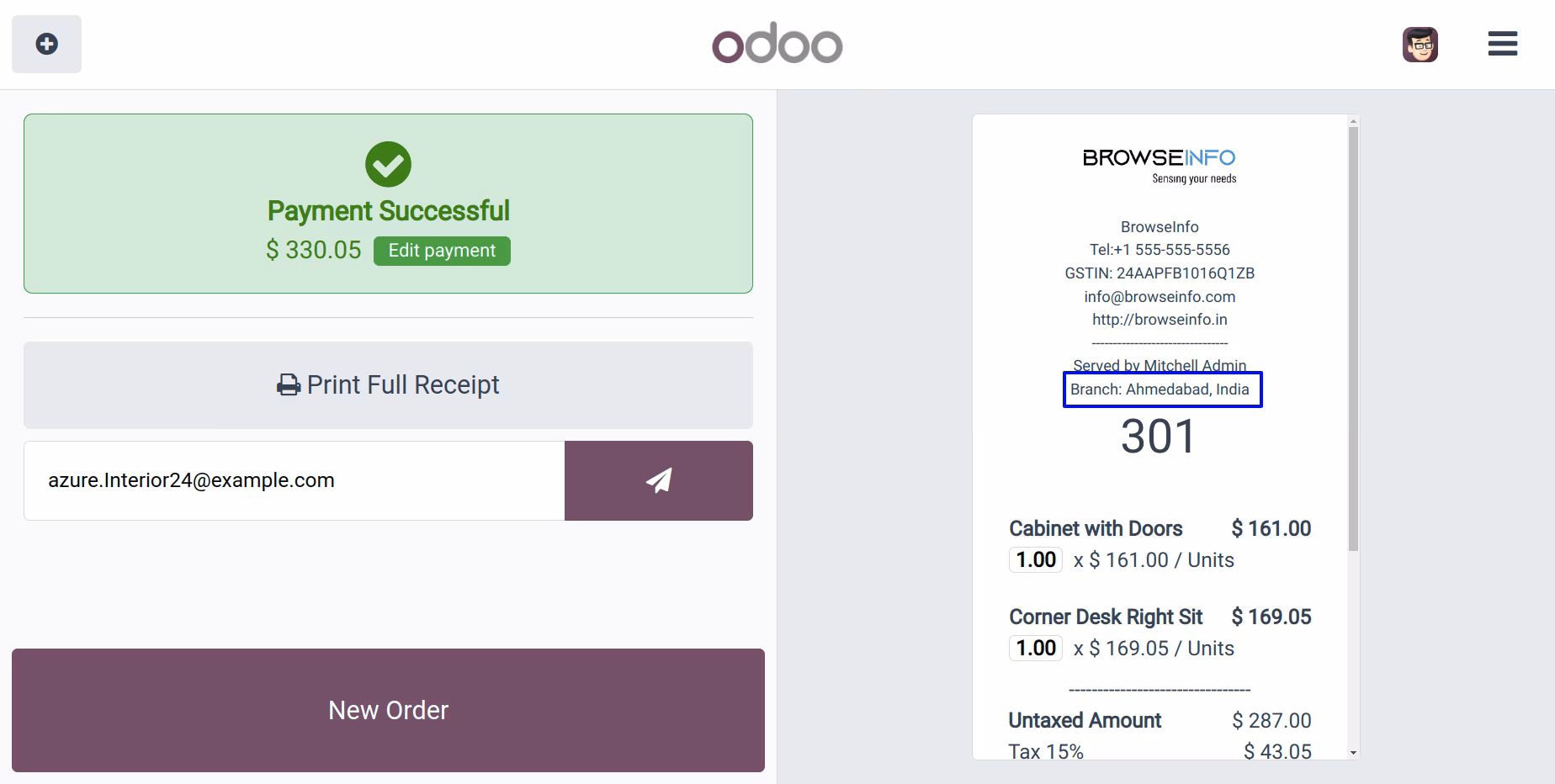Click order number 301 on receipt
Screen dimensions: 1555x784
(1158, 437)
